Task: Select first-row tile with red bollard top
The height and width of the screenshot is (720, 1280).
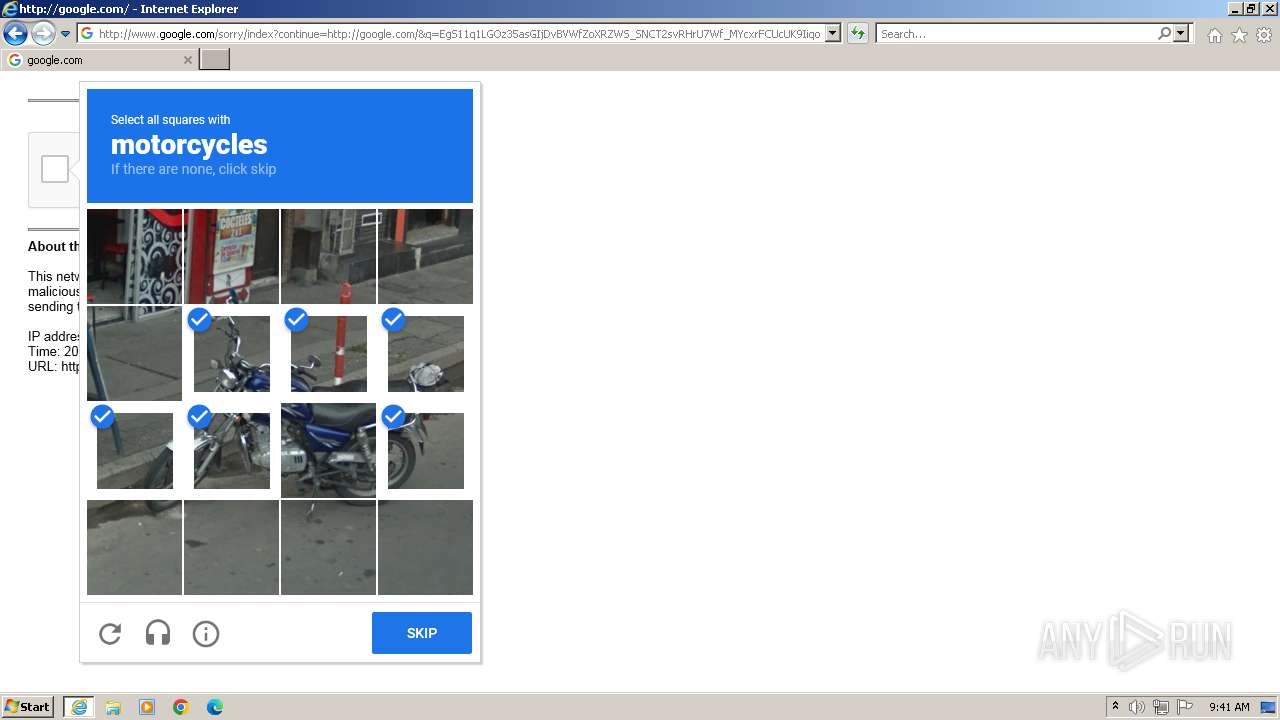Action: point(328,256)
